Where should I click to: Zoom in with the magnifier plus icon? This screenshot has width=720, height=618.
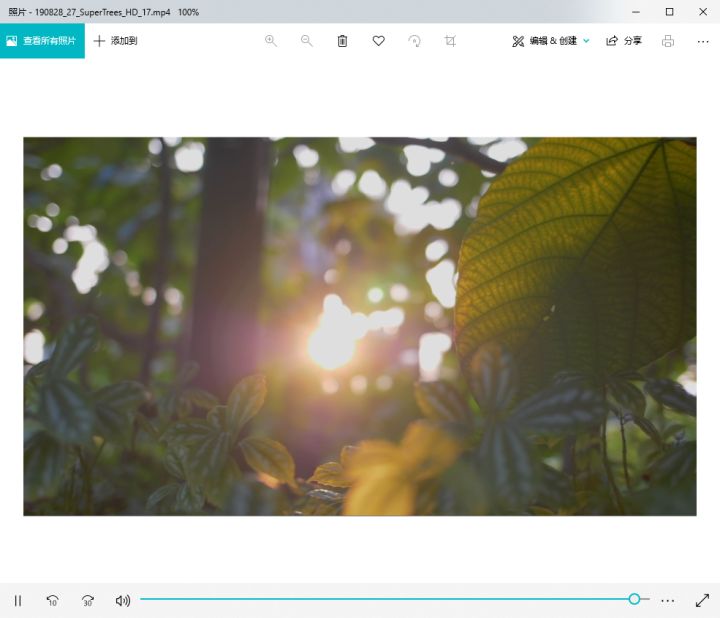point(271,41)
